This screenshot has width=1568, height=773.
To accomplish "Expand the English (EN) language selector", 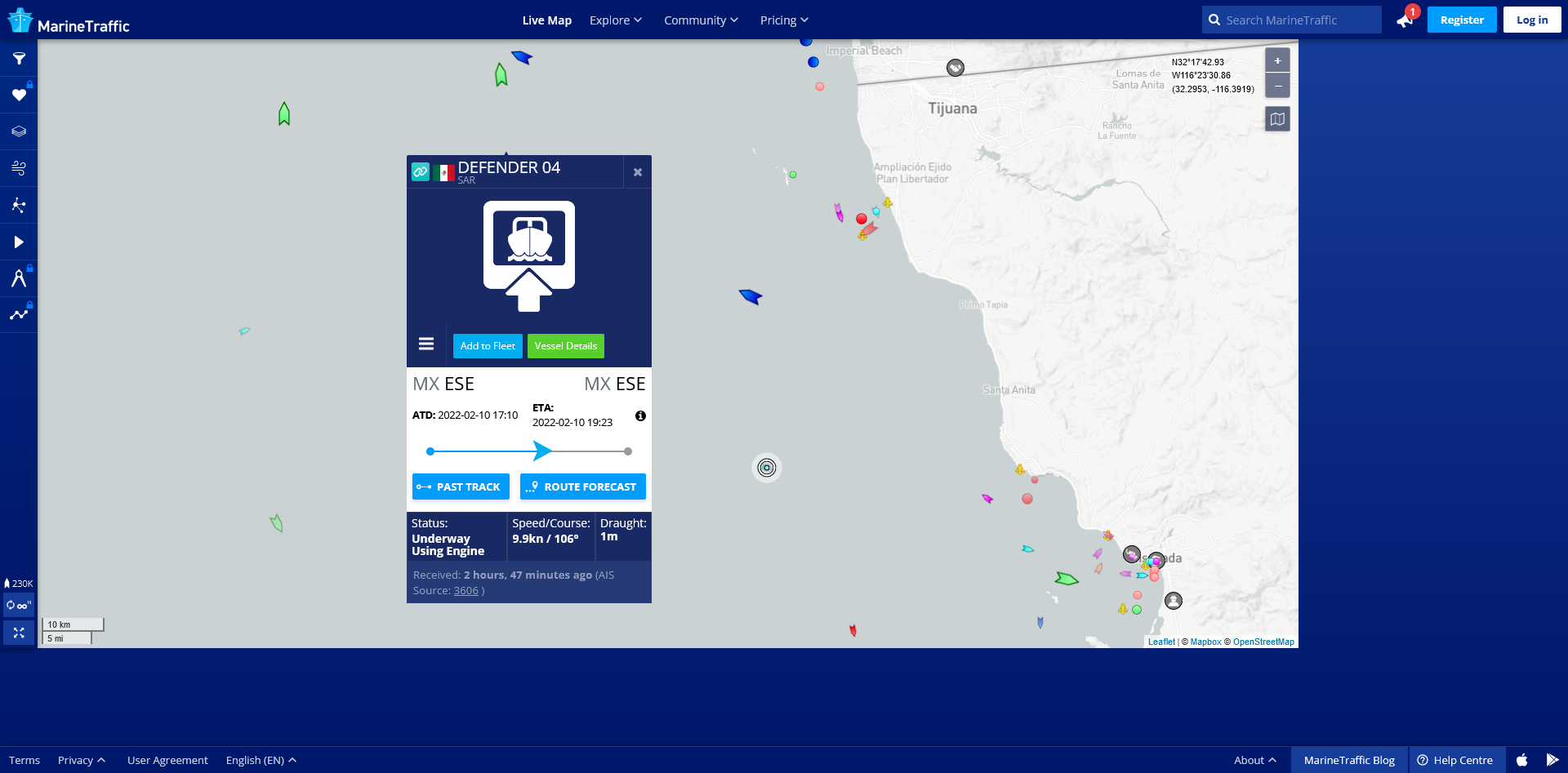I will [x=261, y=760].
